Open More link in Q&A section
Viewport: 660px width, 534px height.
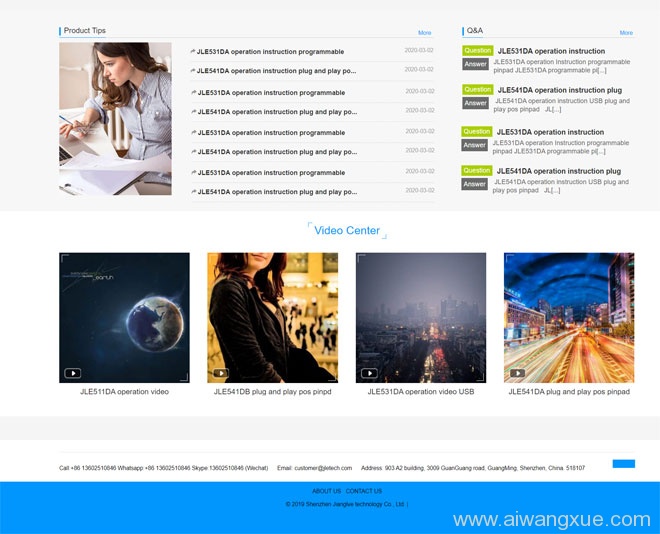pyautogui.click(x=626, y=33)
